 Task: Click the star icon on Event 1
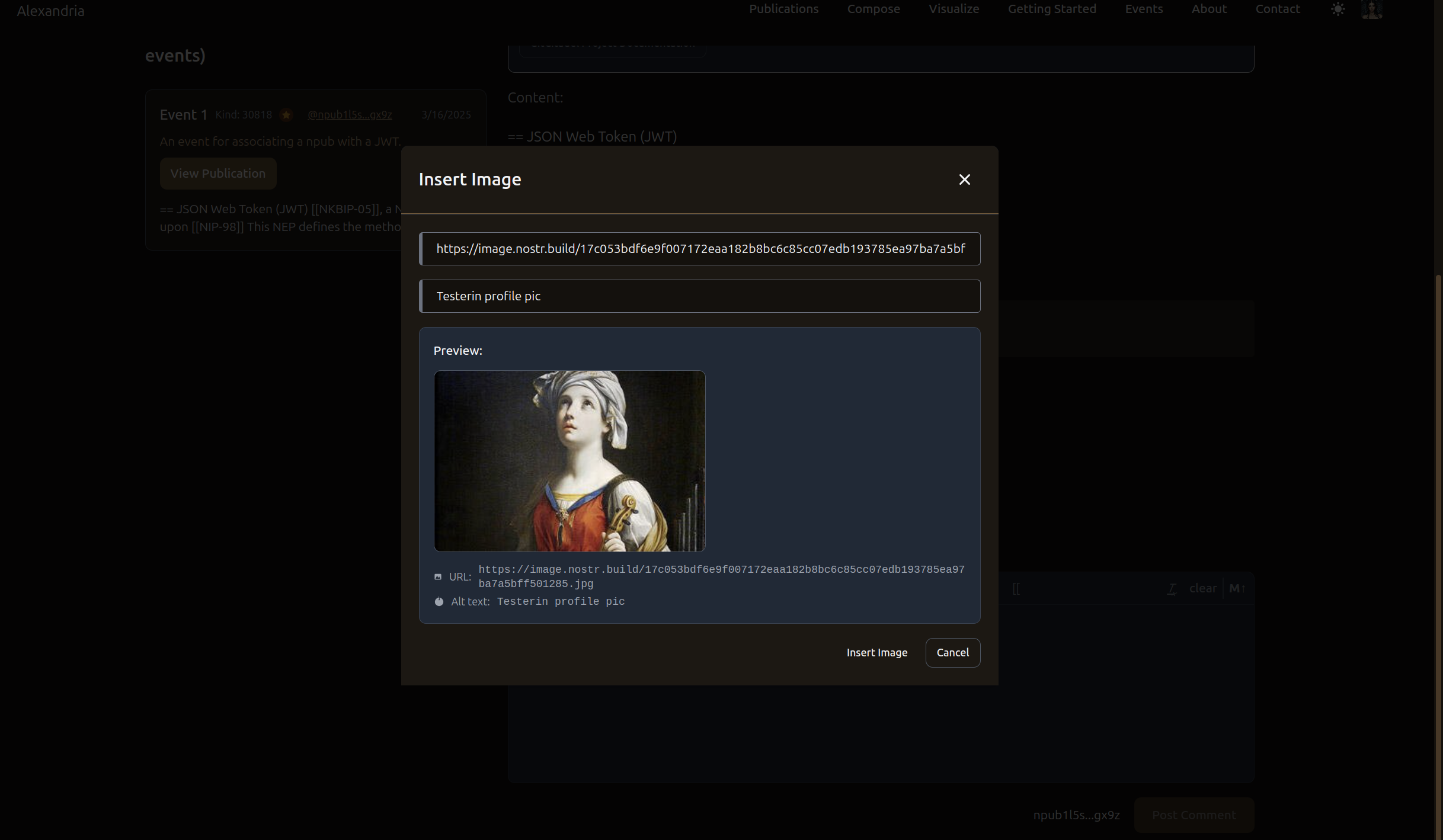click(x=286, y=115)
